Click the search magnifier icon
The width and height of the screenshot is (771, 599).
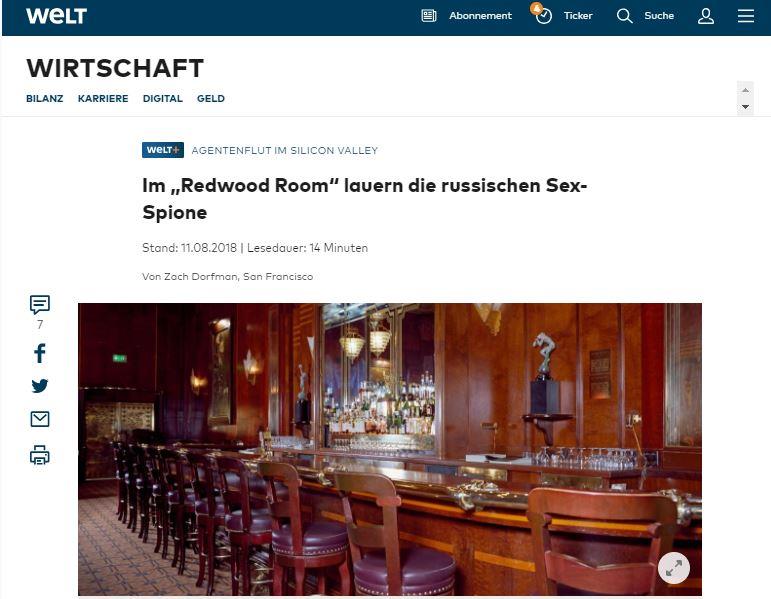[x=624, y=16]
